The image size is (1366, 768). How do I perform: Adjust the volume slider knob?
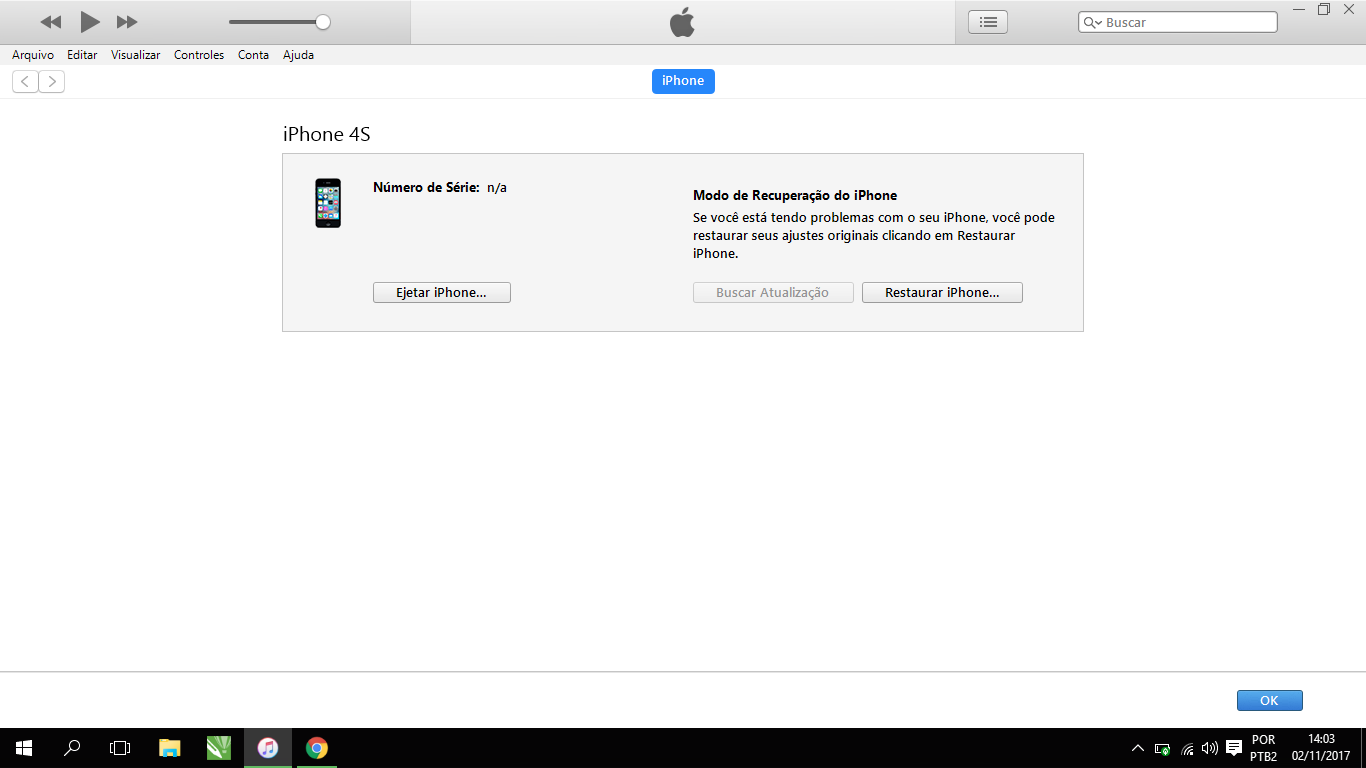(x=322, y=22)
